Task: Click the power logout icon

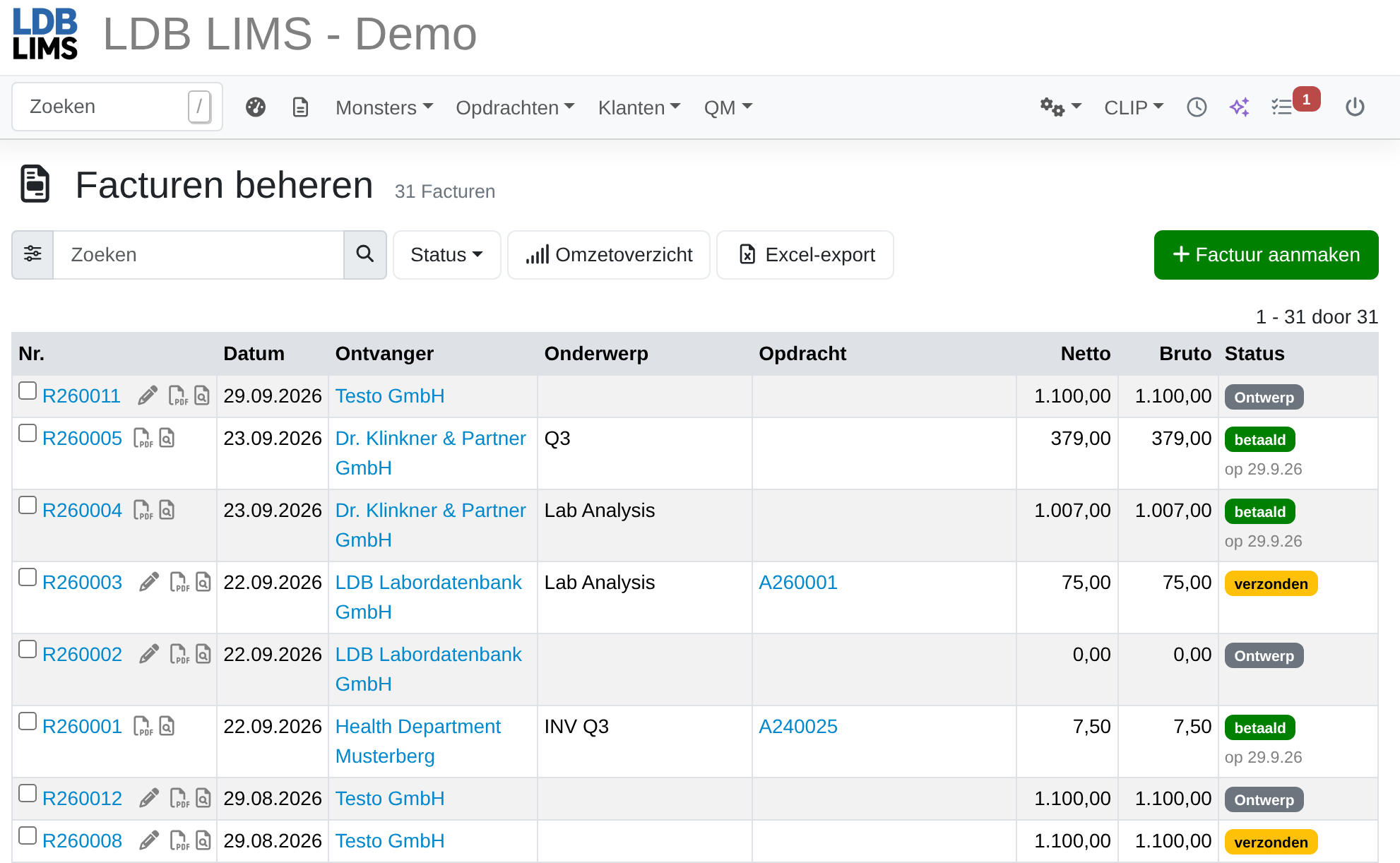Action: pos(1355,107)
